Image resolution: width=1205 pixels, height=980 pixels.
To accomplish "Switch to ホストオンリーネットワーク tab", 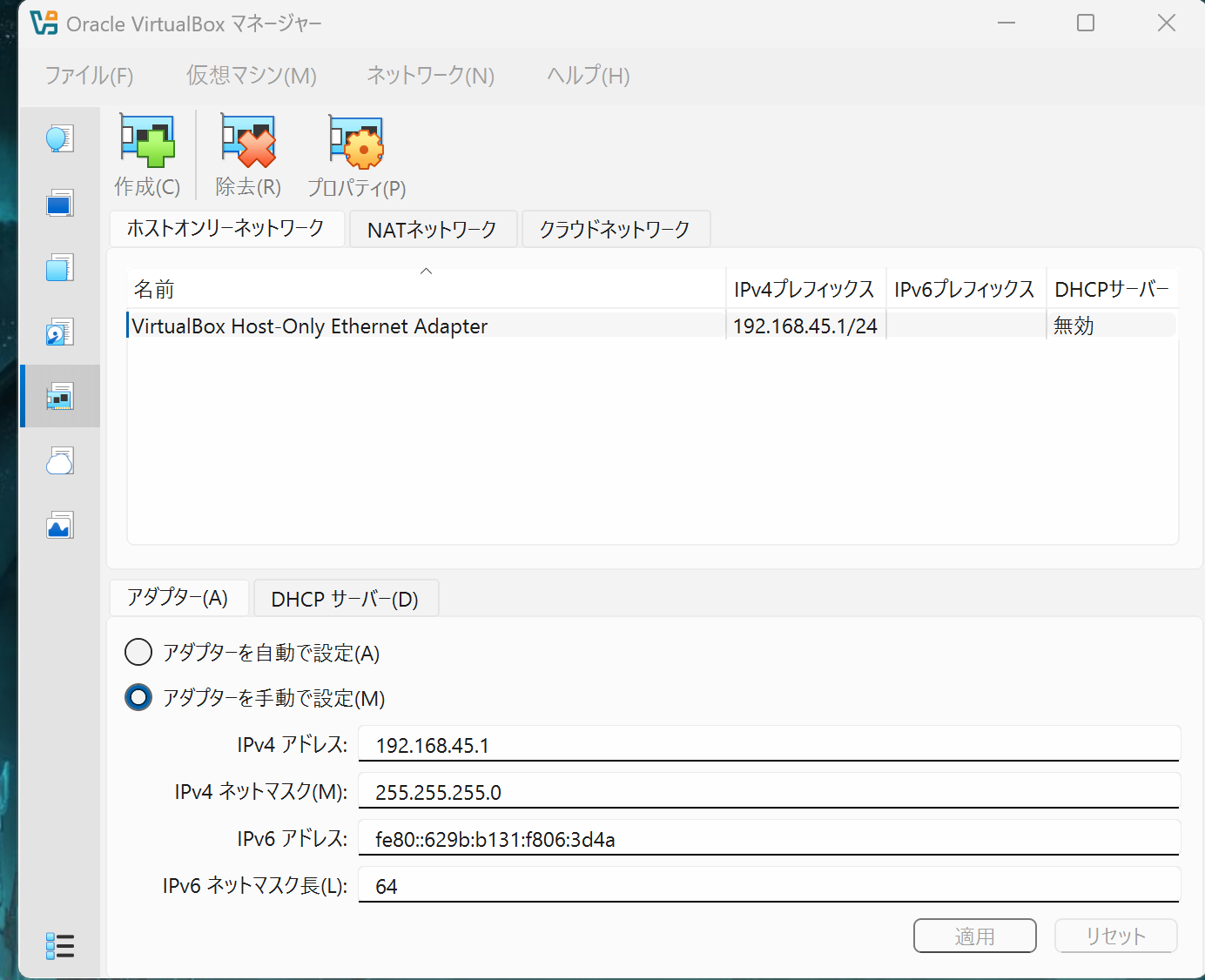I will (x=226, y=228).
